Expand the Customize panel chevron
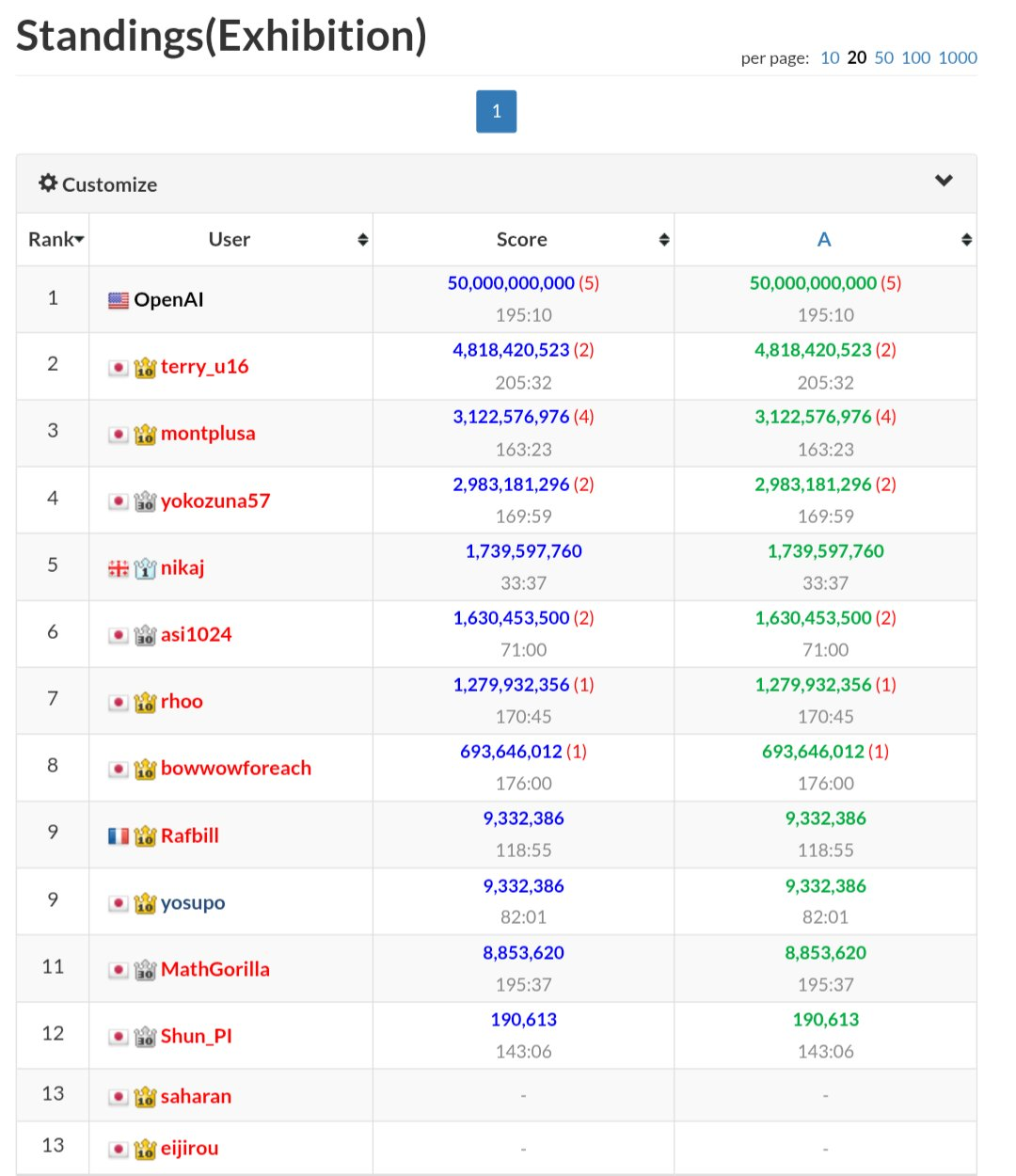The height and width of the screenshot is (1176, 1016). 944,181
